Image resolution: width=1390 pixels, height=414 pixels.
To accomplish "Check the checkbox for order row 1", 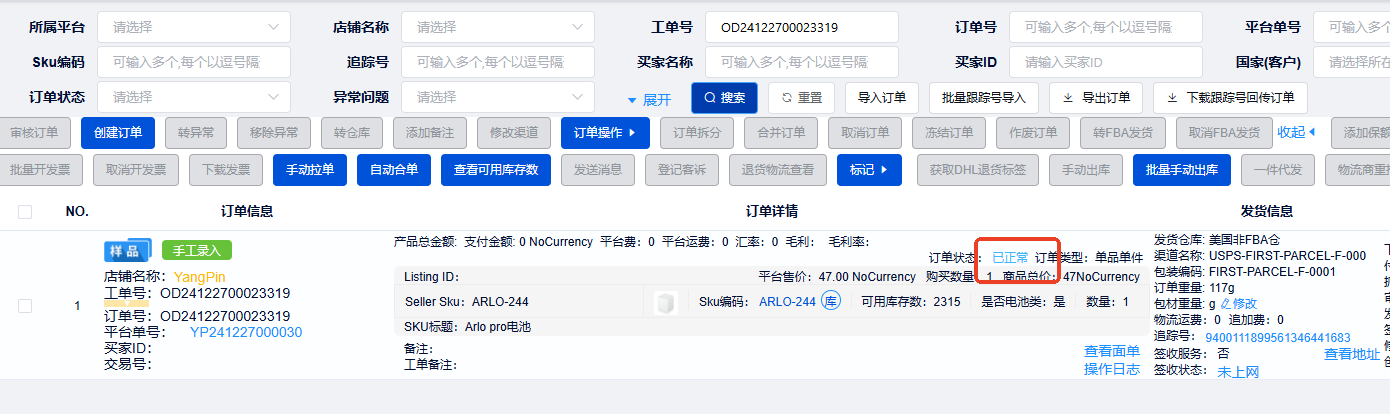I will (x=25, y=306).
